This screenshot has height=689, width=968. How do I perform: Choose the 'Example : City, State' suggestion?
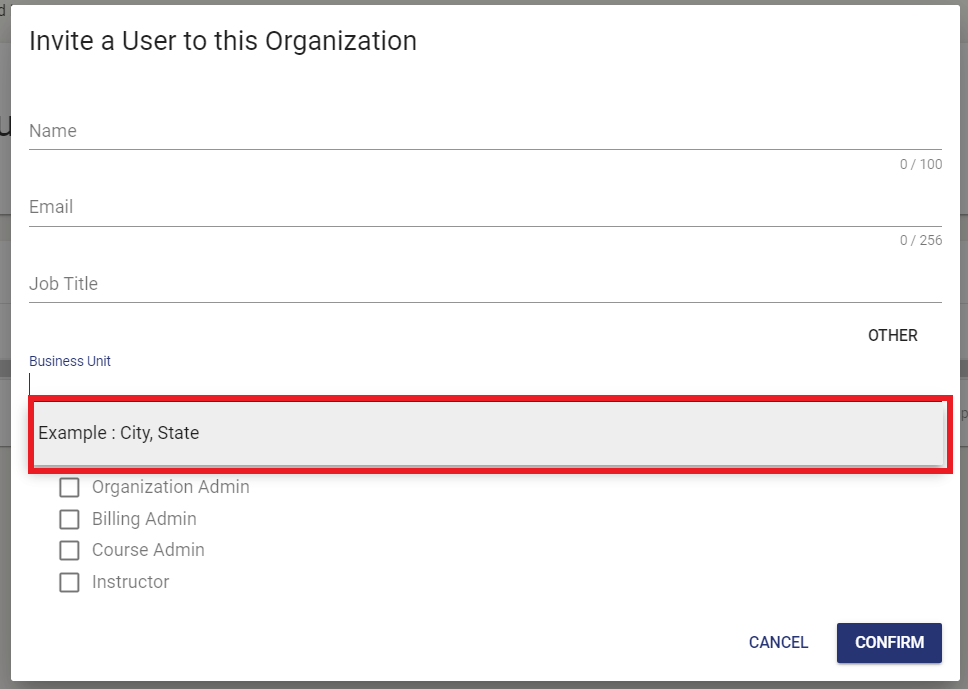tap(487, 433)
